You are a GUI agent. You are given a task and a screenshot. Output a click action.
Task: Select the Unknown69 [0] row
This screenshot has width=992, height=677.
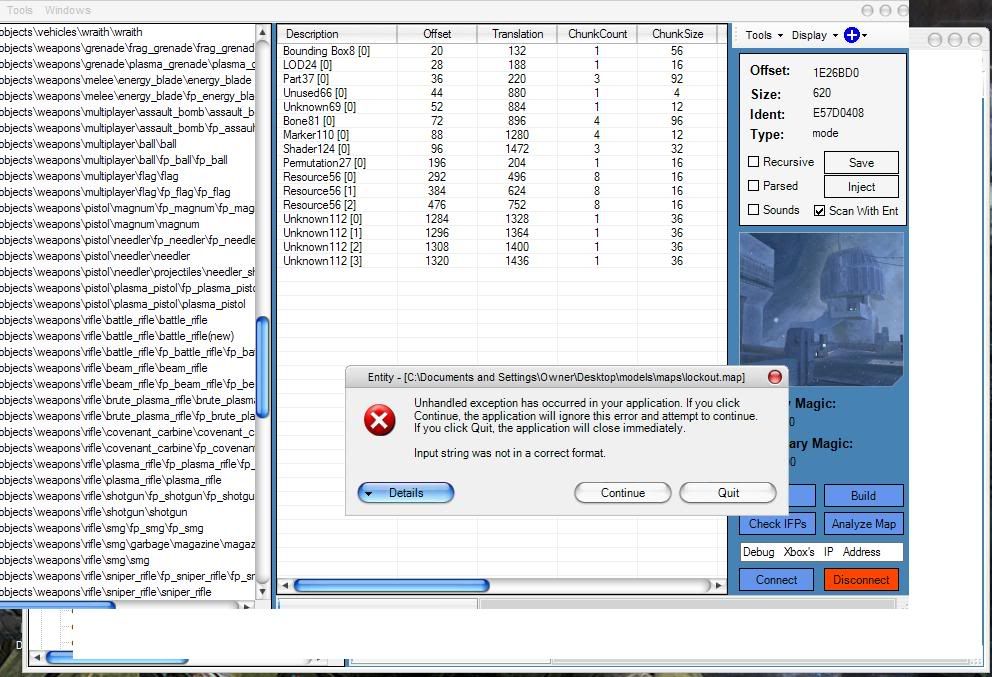pos(500,106)
